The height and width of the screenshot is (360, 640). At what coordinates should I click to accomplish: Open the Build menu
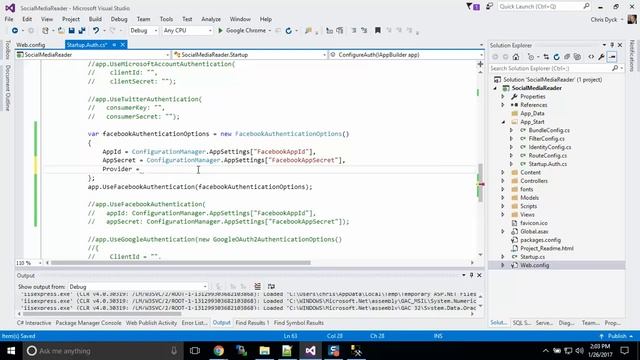(95, 19)
